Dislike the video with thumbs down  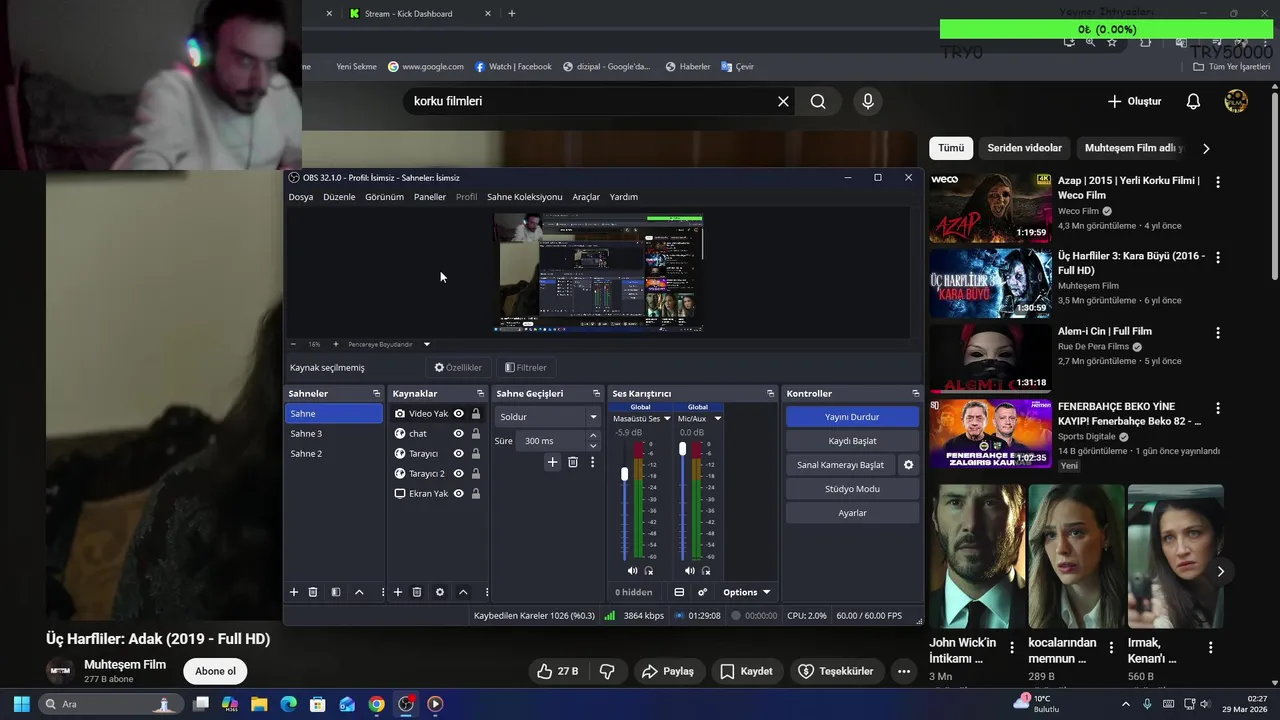[x=606, y=671]
